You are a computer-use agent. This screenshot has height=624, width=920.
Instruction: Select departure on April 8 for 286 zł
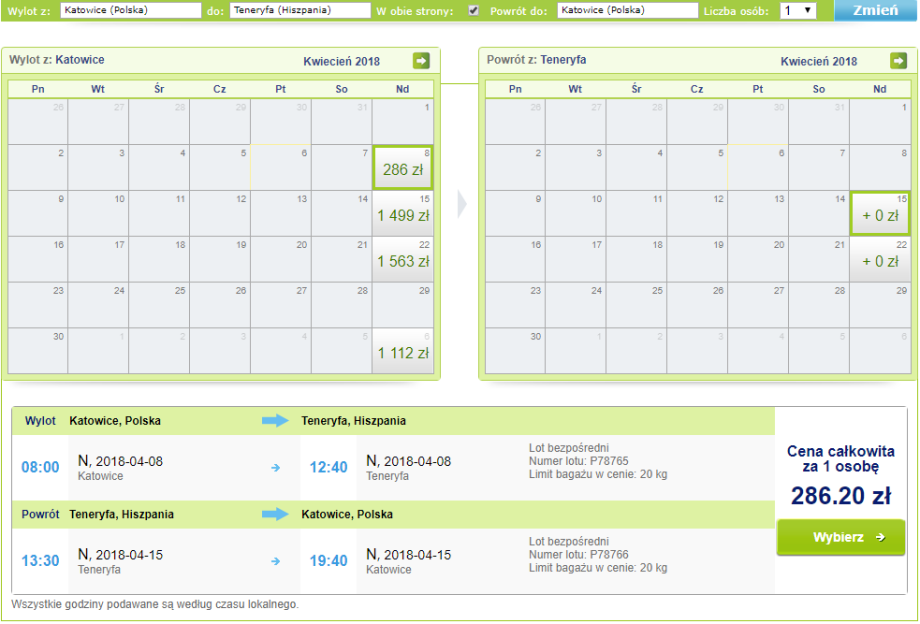(x=402, y=168)
